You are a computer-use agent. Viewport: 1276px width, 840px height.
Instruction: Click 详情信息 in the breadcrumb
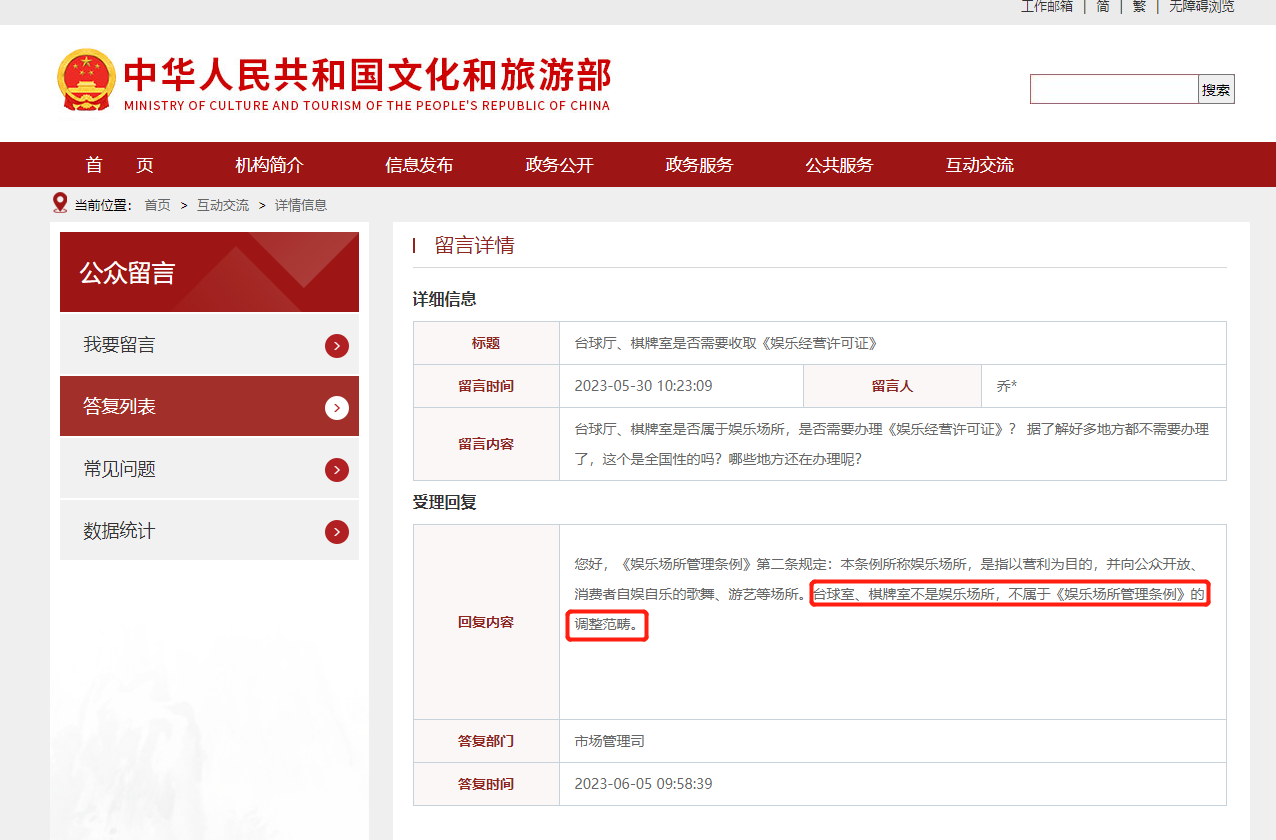(x=301, y=205)
